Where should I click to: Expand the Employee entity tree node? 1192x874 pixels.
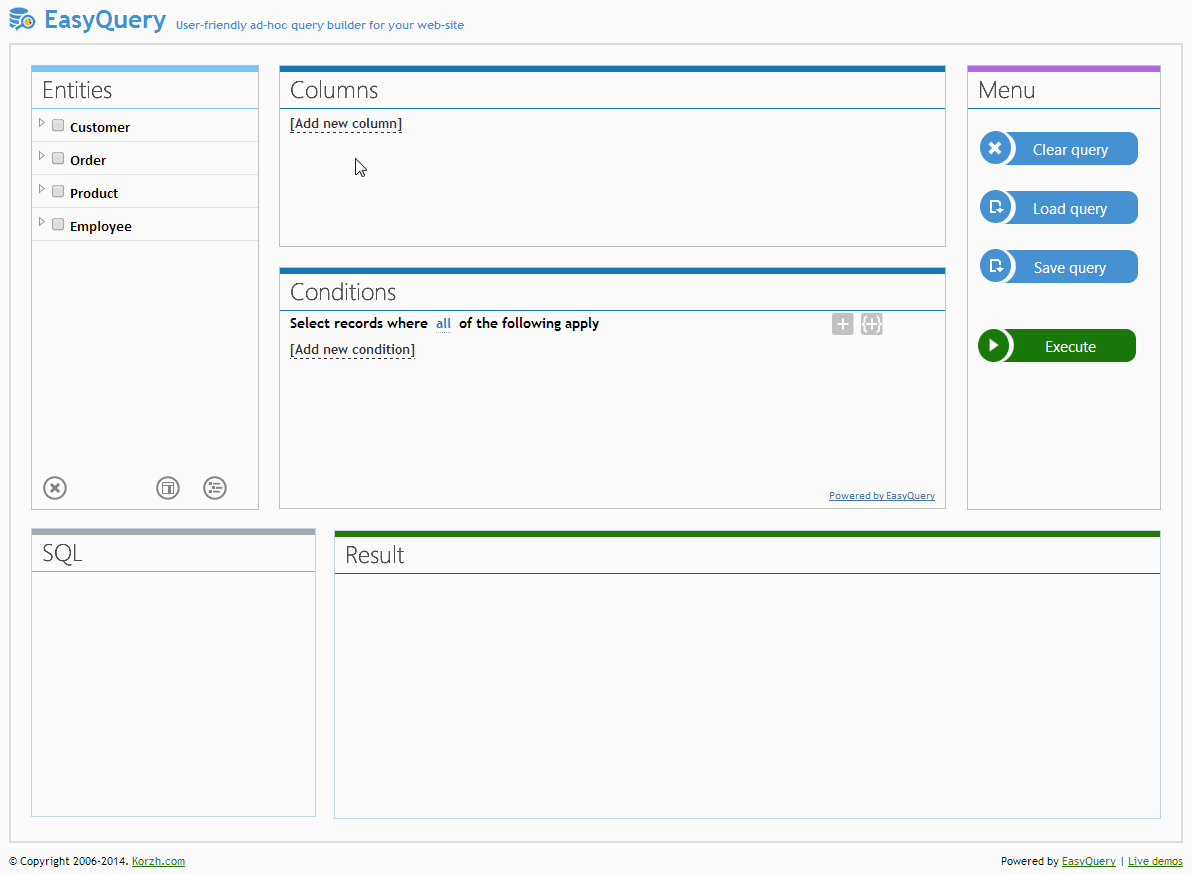coord(41,222)
